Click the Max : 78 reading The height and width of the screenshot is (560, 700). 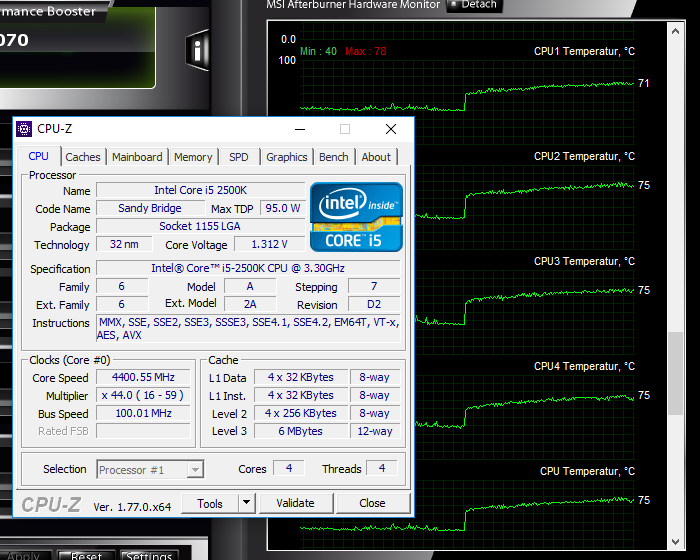click(x=366, y=51)
